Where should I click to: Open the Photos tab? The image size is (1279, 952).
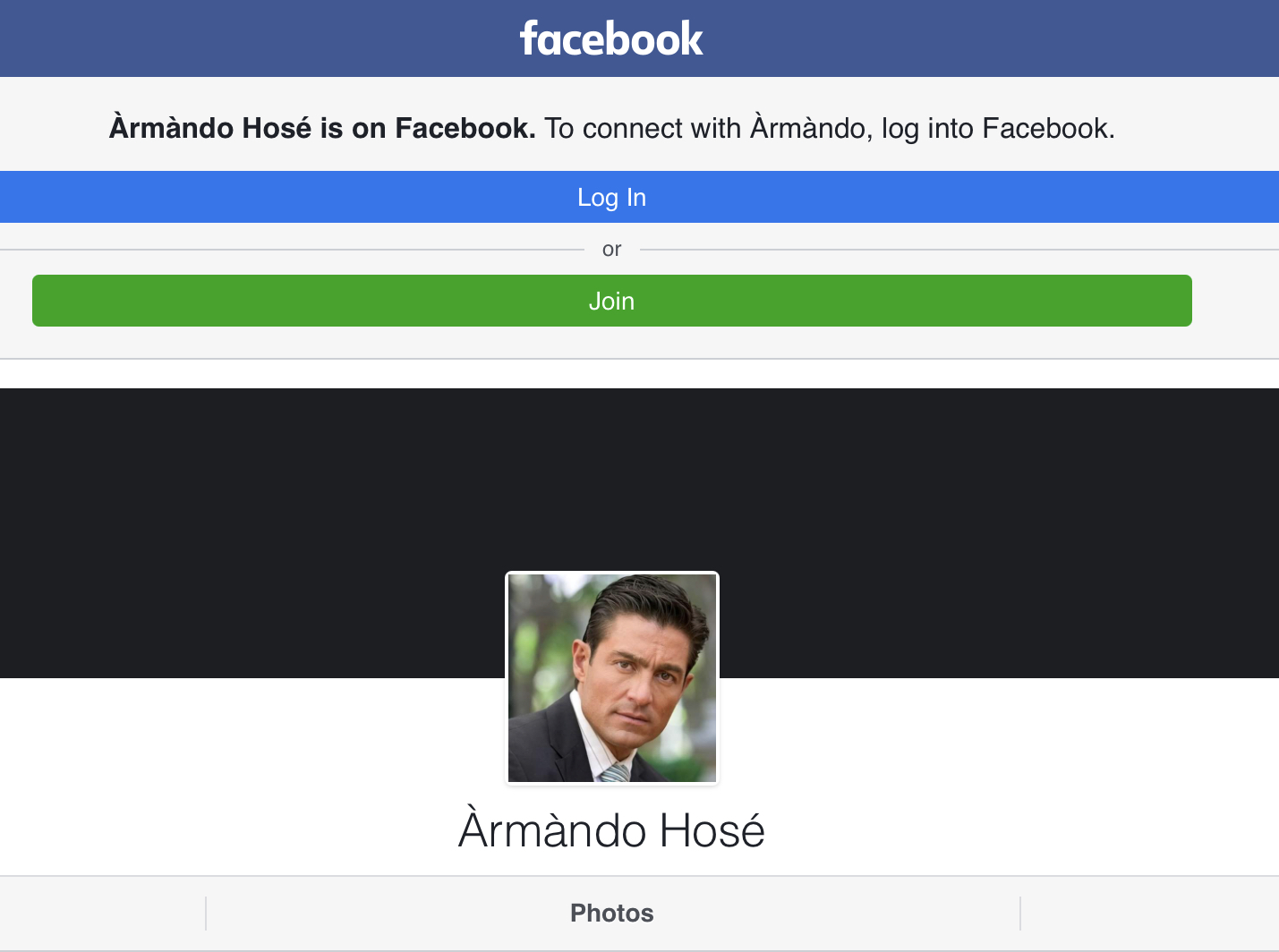(612, 913)
